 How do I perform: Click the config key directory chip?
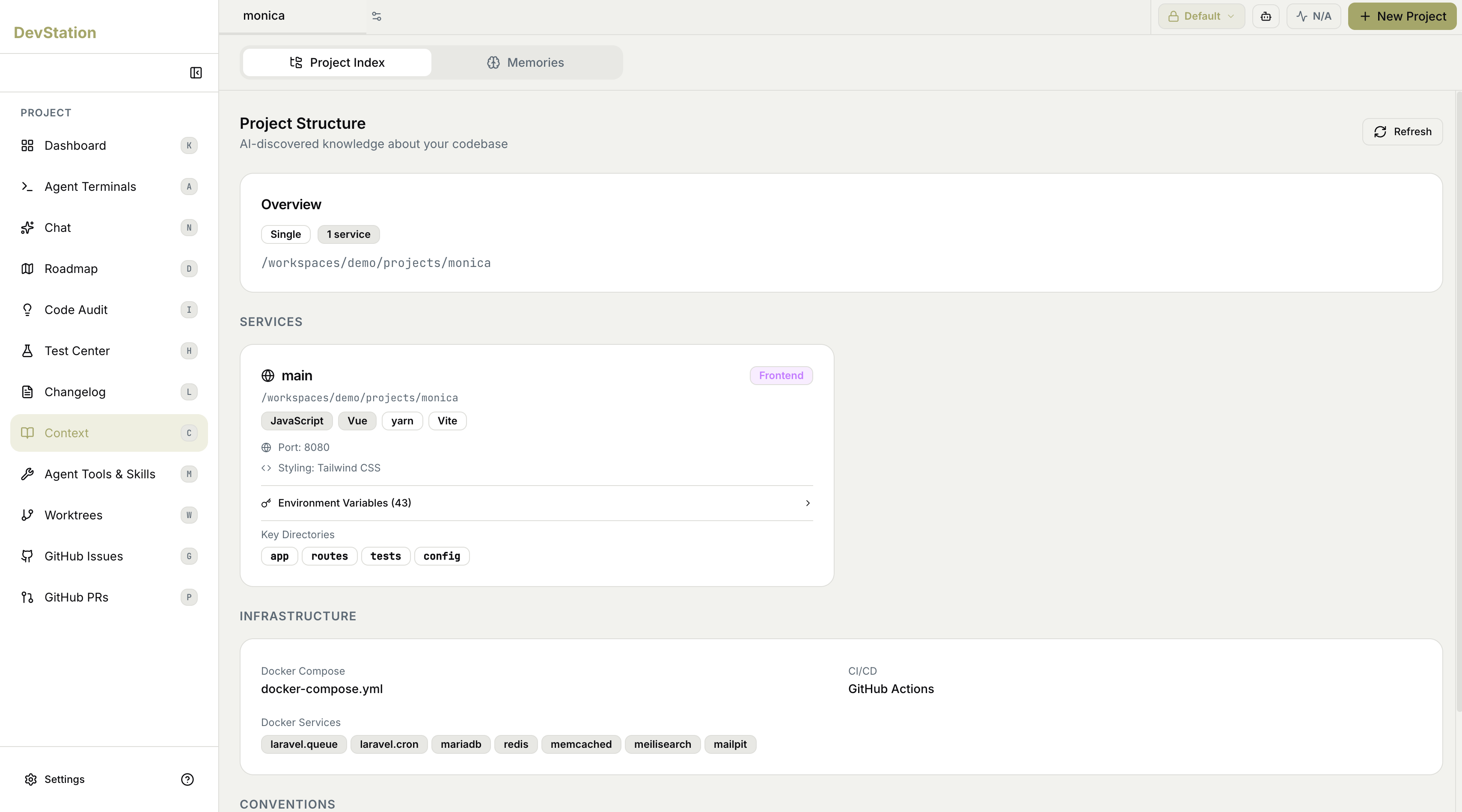tap(442, 556)
